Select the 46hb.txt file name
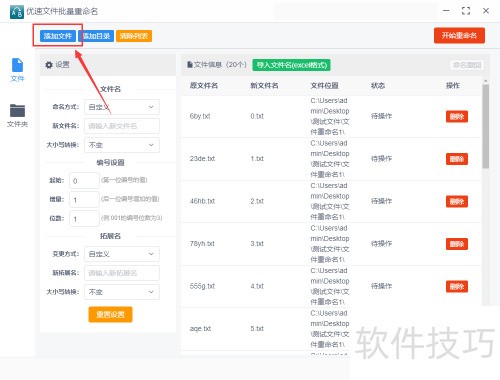Viewport: 500px width, 380px height. 202,201
